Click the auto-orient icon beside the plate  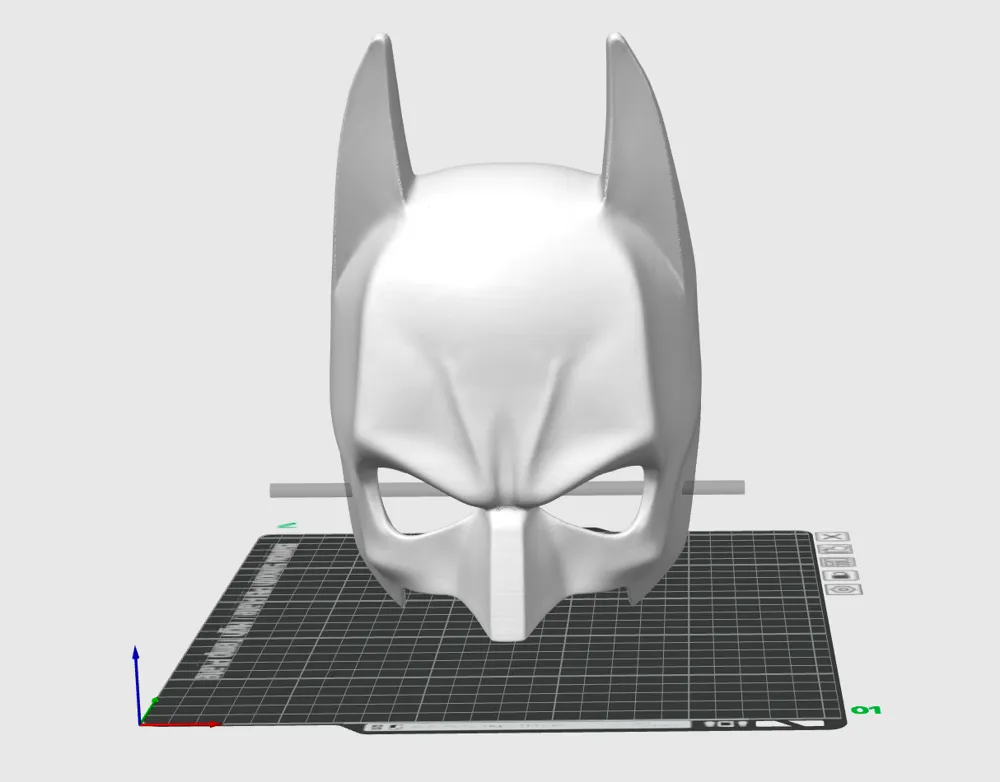tap(835, 549)
